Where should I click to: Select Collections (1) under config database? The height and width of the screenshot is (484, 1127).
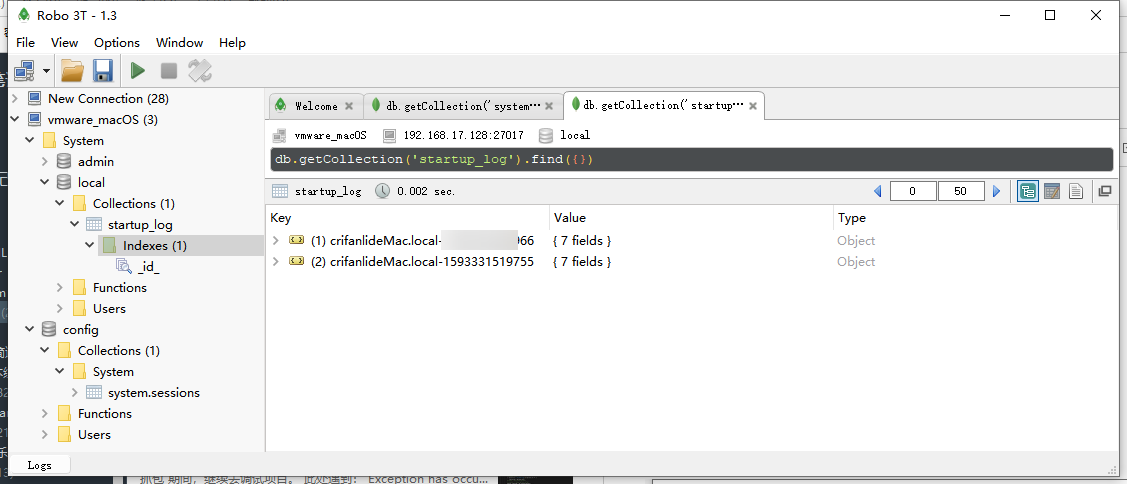click(x=119, y=350)
